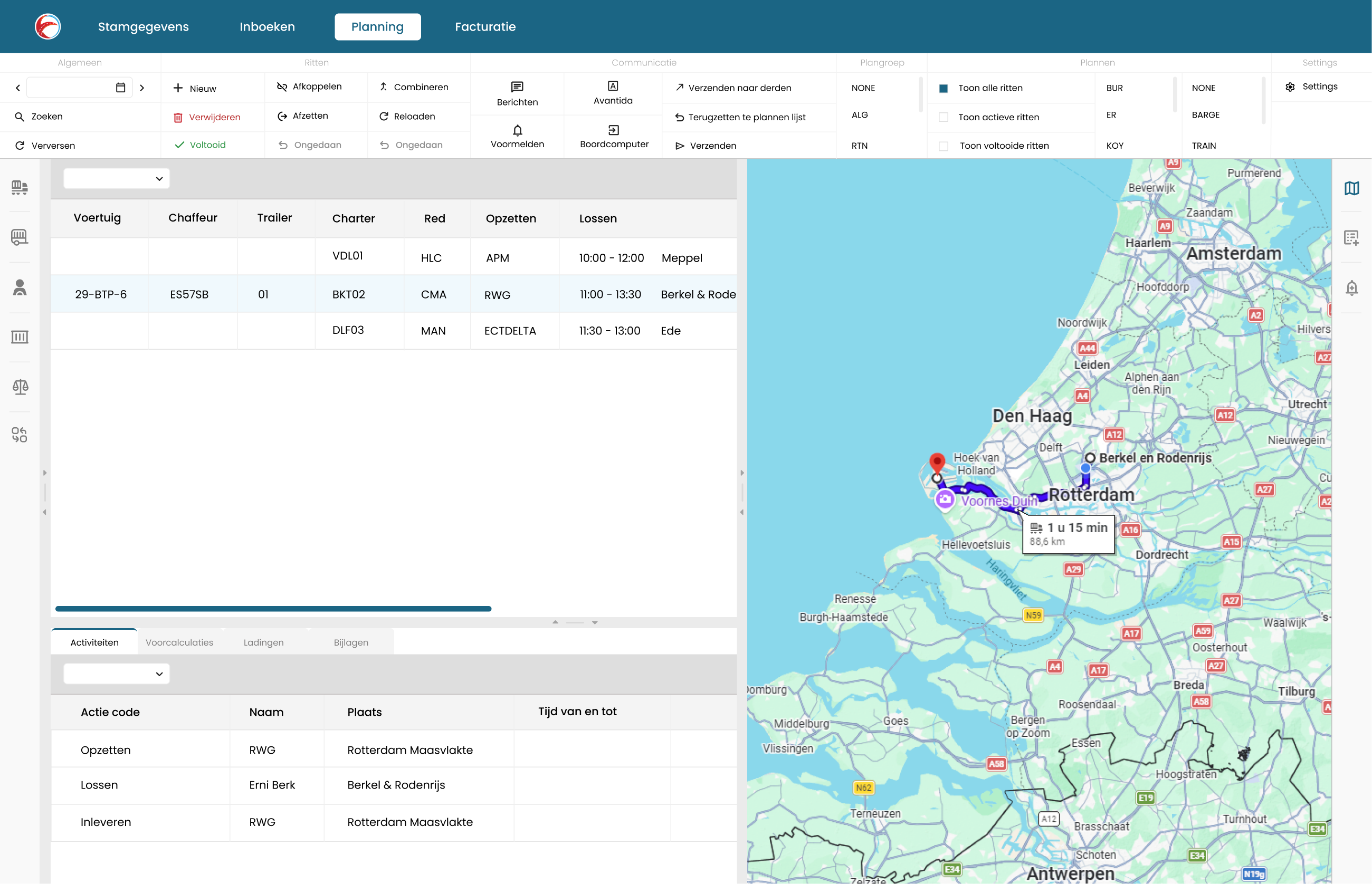Expand the dropdown above the ritten table
Screen dimensions: 1372x884
click(117, 178)
